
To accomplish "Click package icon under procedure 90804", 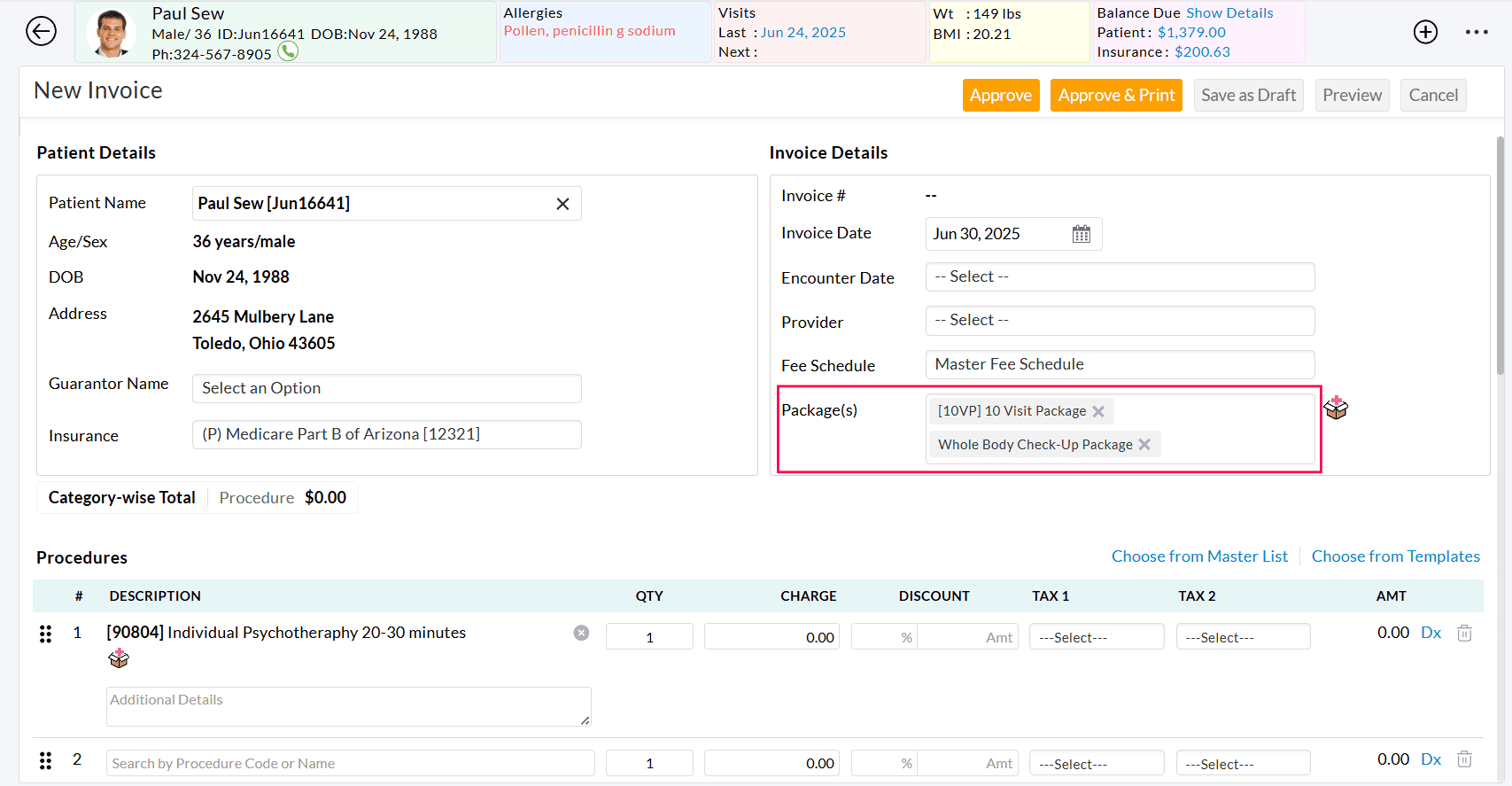I will coord(119,658).
